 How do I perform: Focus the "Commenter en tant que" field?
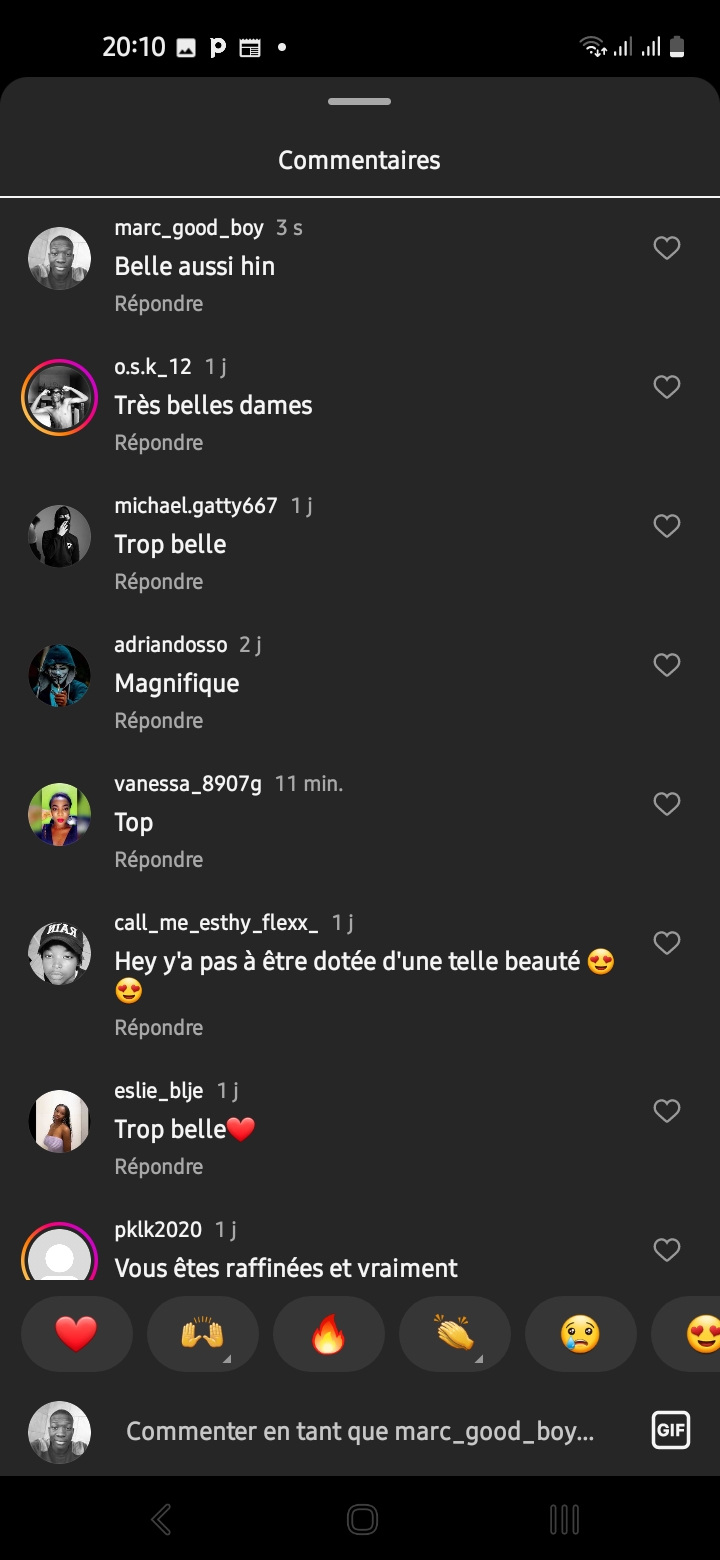360,1431
